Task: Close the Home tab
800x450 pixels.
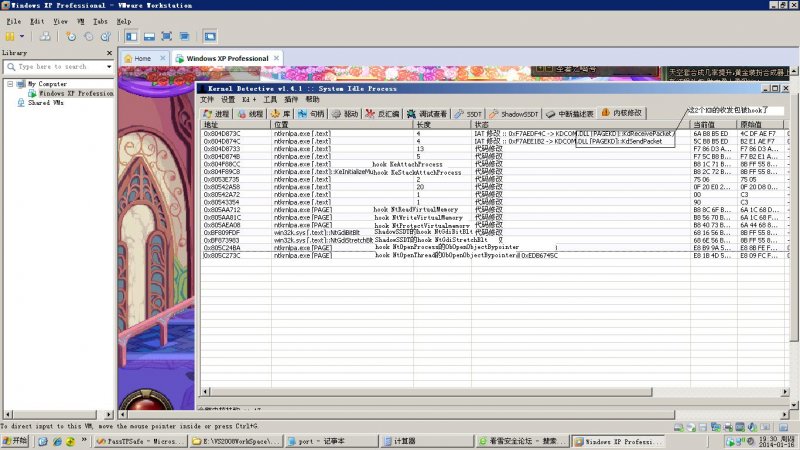Action: [163, 58]
